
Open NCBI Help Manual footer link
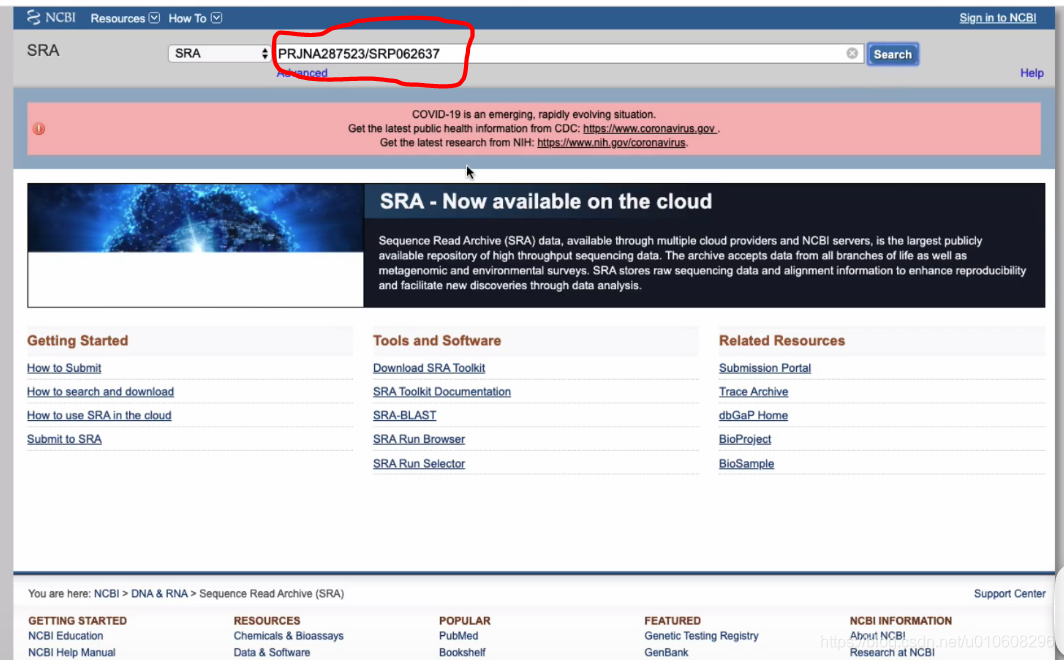point(72,652)
